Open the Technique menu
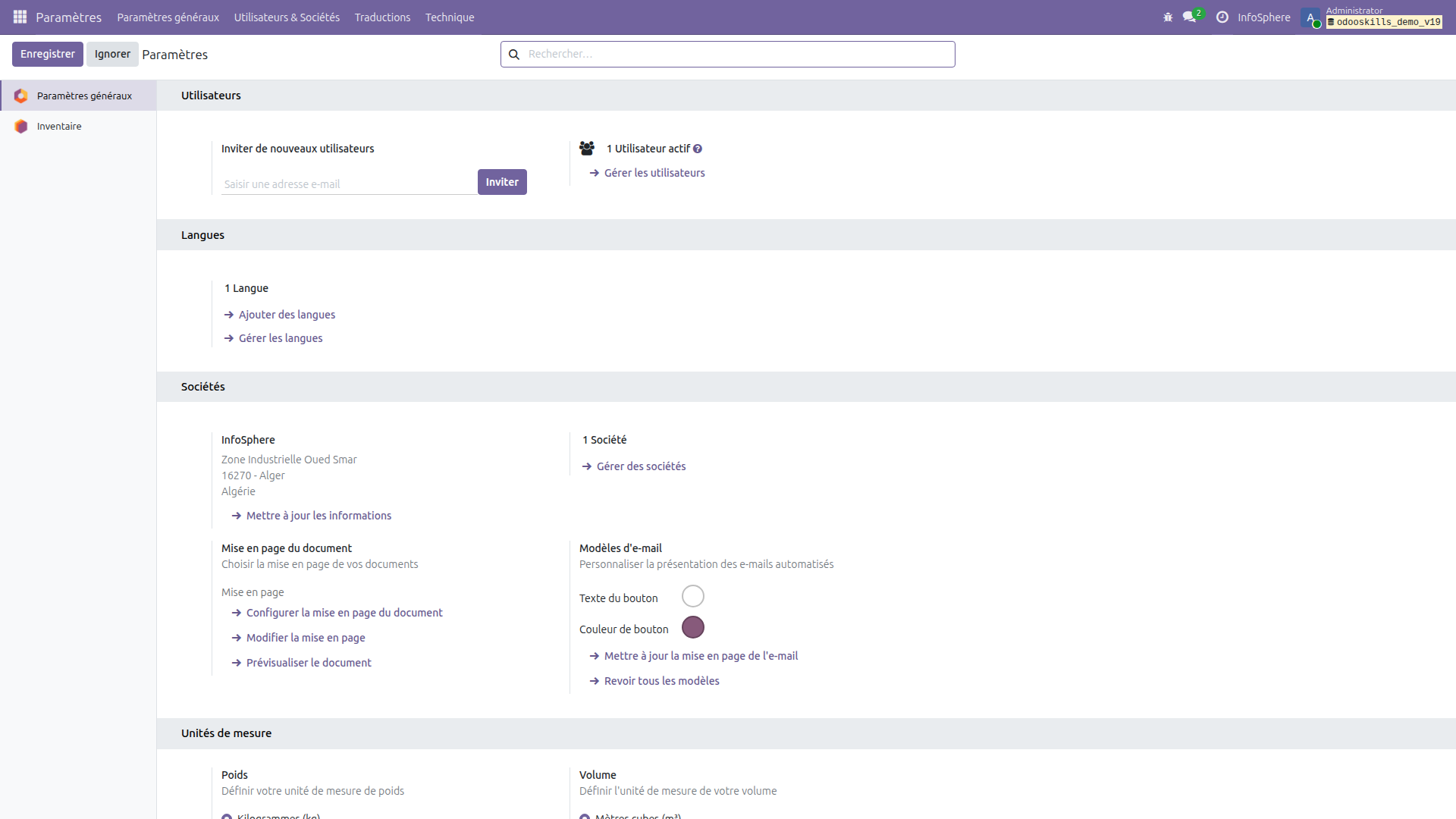 [449, 17]
